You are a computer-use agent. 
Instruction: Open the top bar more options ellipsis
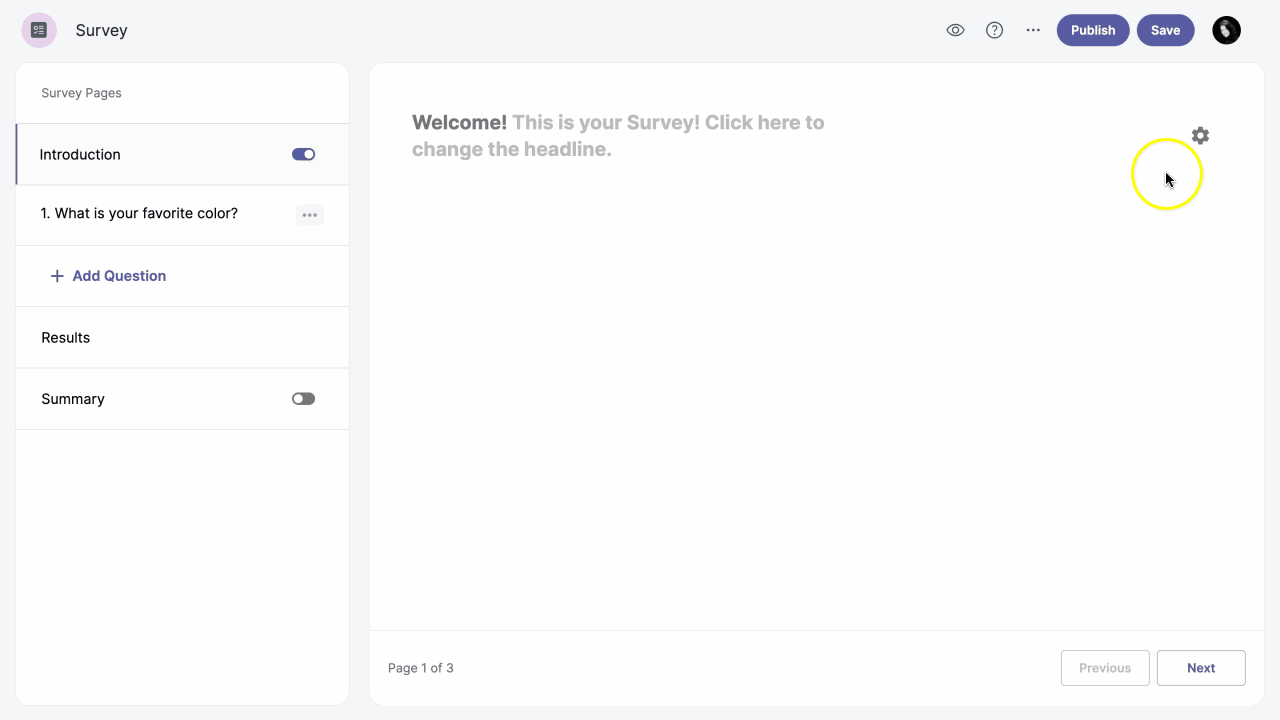pyautogui.click(x=1033, y=30)
